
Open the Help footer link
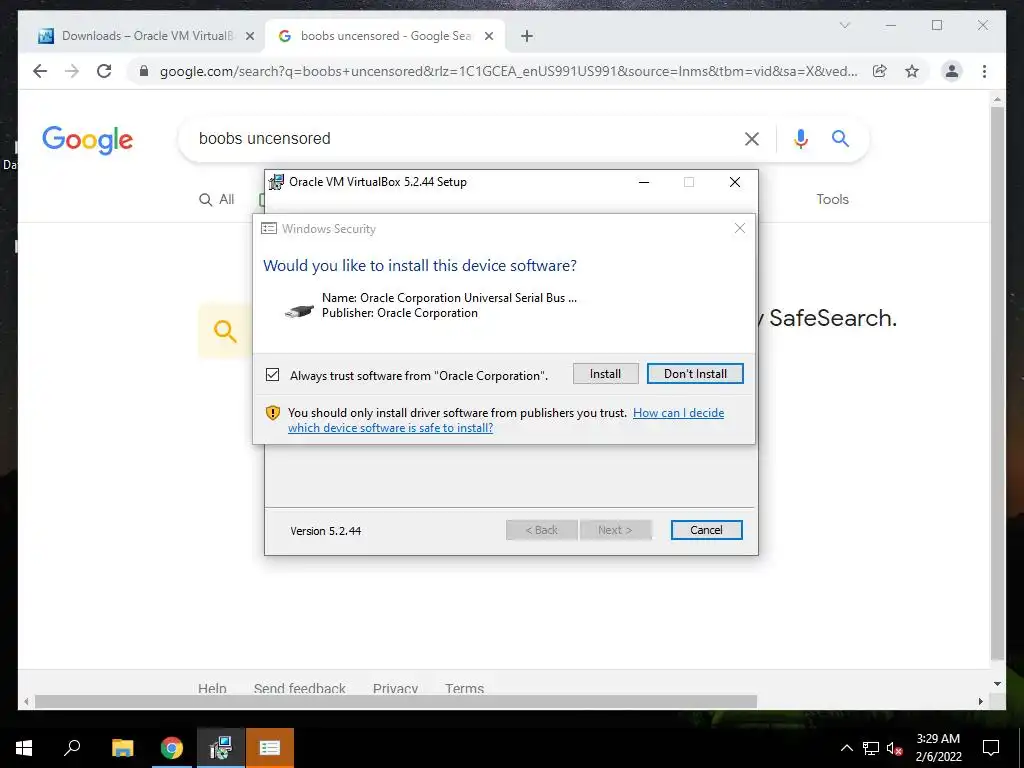pyautogui.click(x=212, y=688)
